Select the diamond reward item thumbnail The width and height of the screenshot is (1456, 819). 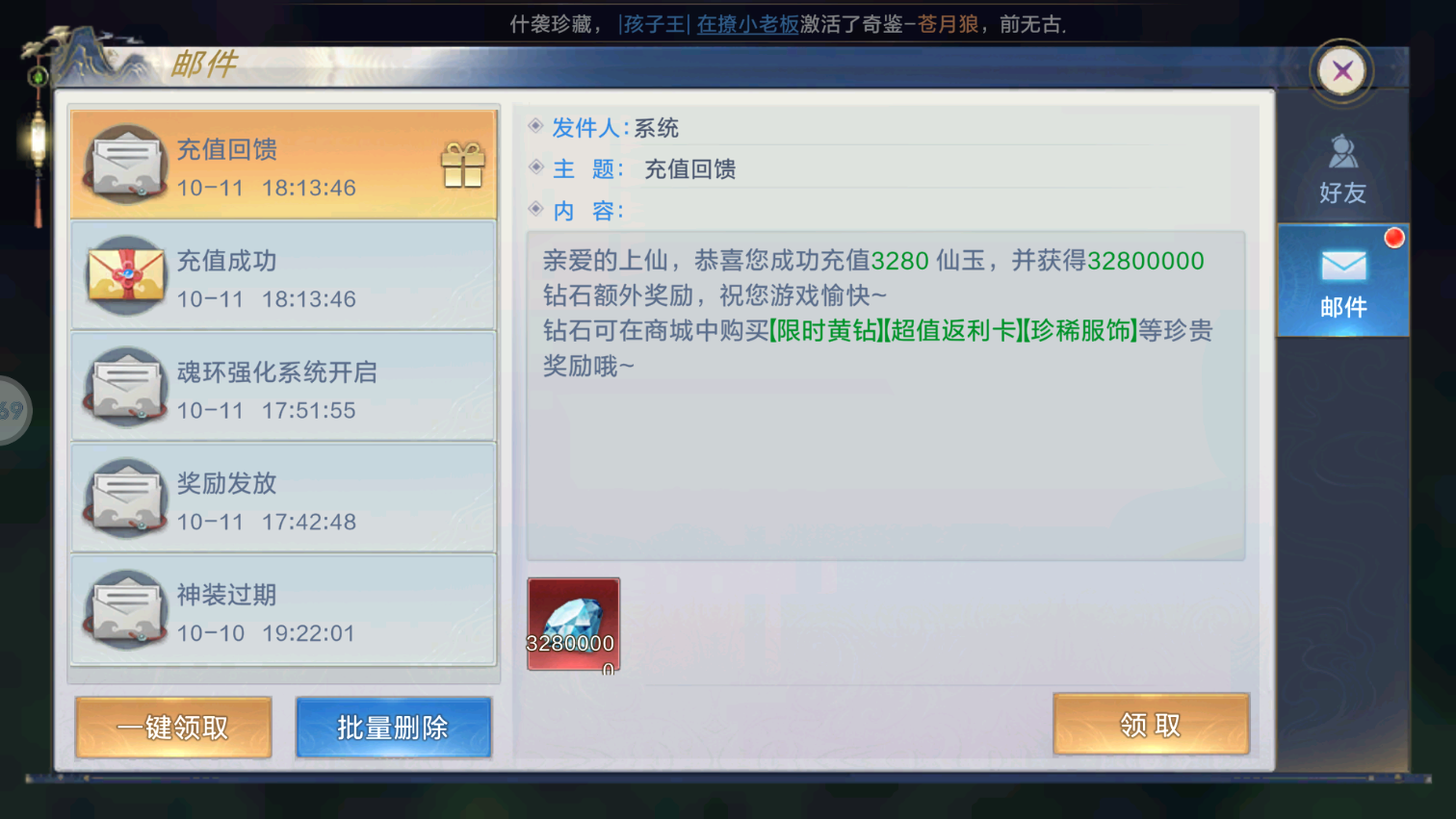(x=573, y=624)
